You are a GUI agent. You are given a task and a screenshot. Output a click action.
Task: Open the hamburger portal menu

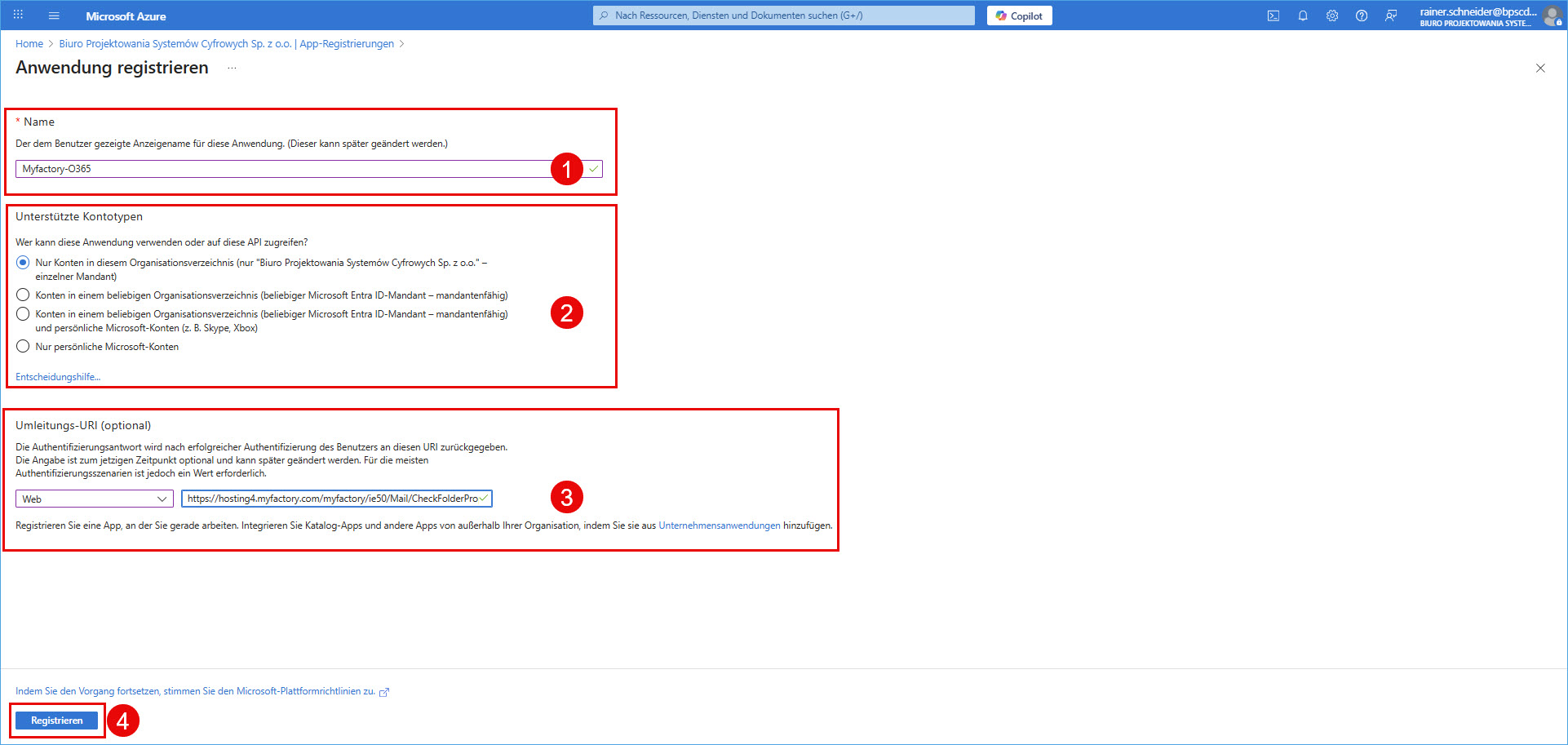(54, 16)
